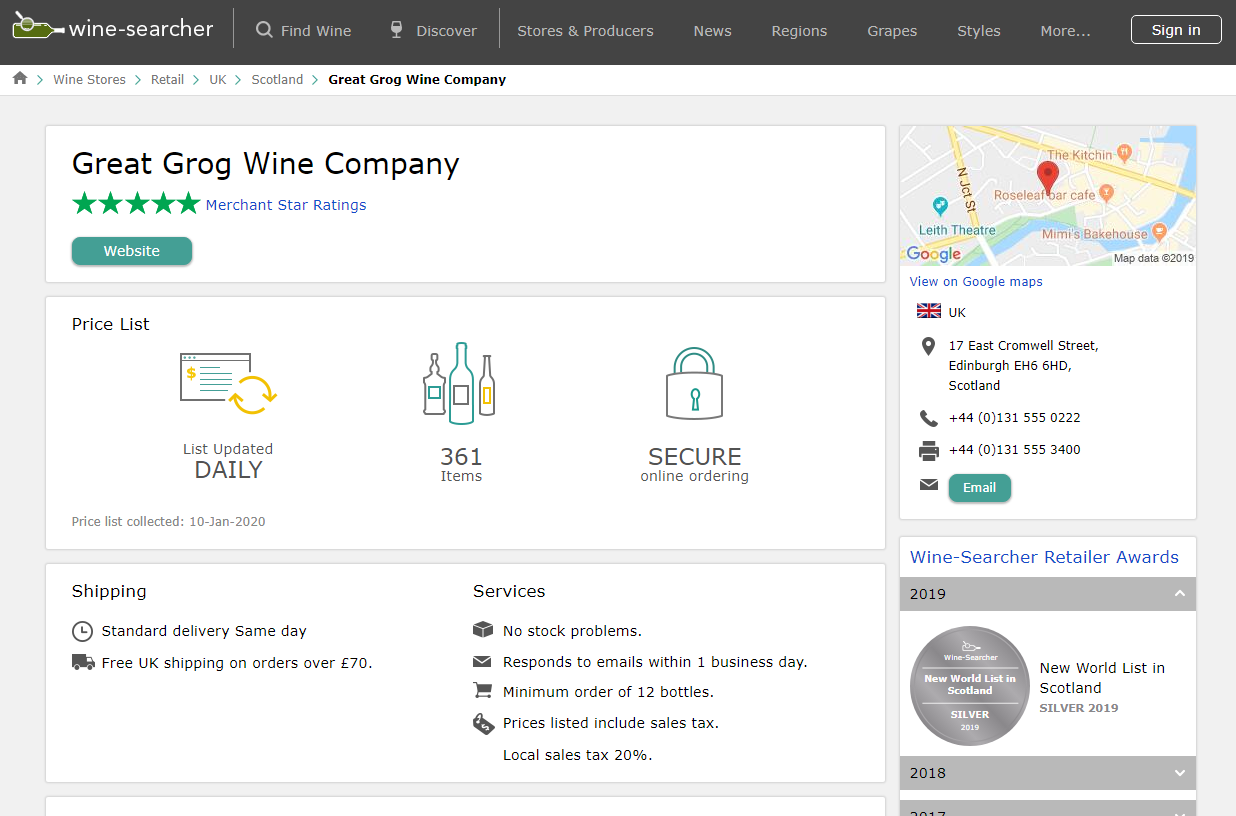Click the cart icon beside Minimum order
Image resolution: width=1236 pixels, height=816 pixels.
483,691
